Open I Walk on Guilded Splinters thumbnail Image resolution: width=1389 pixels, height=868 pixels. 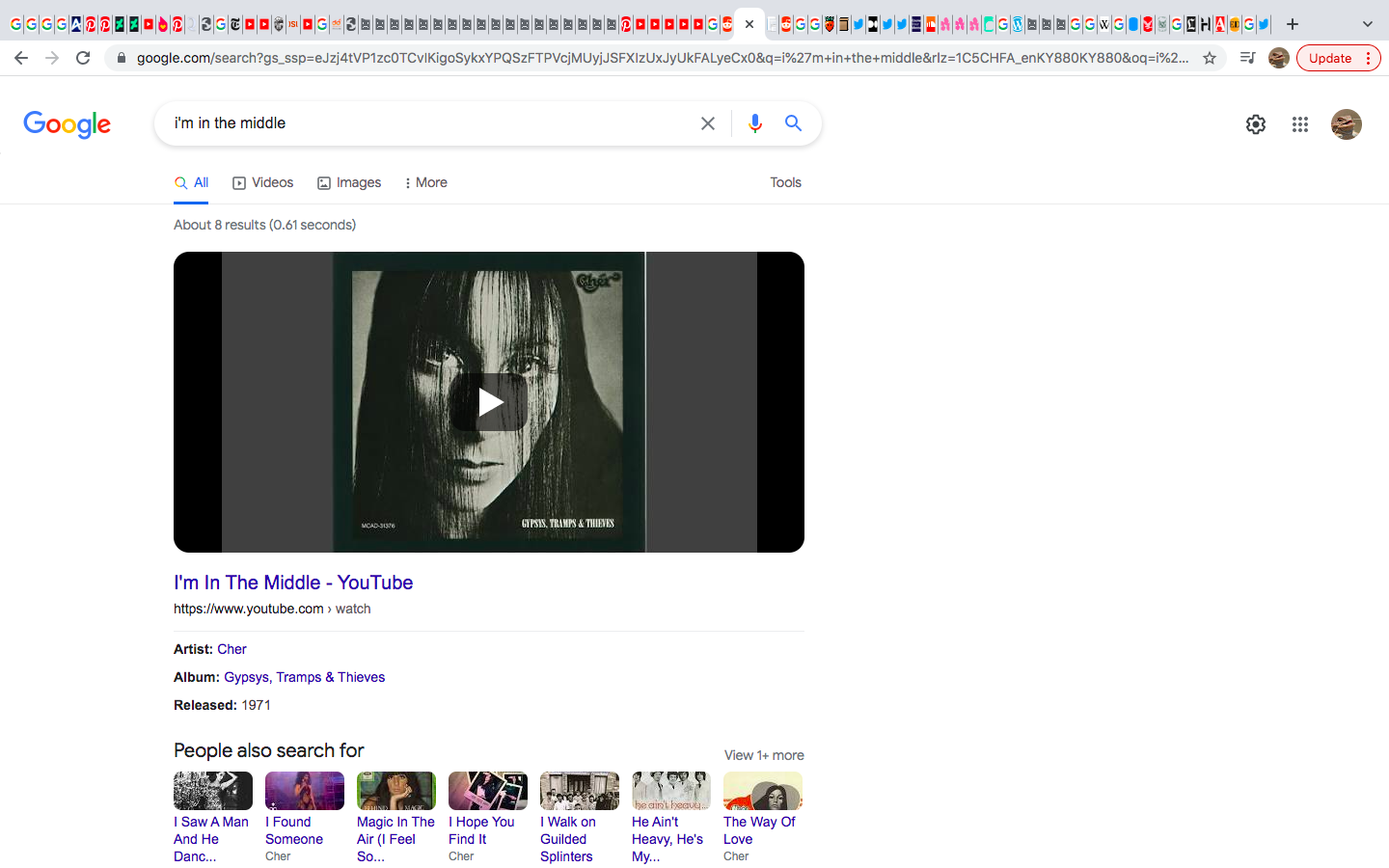pos(580,791)
